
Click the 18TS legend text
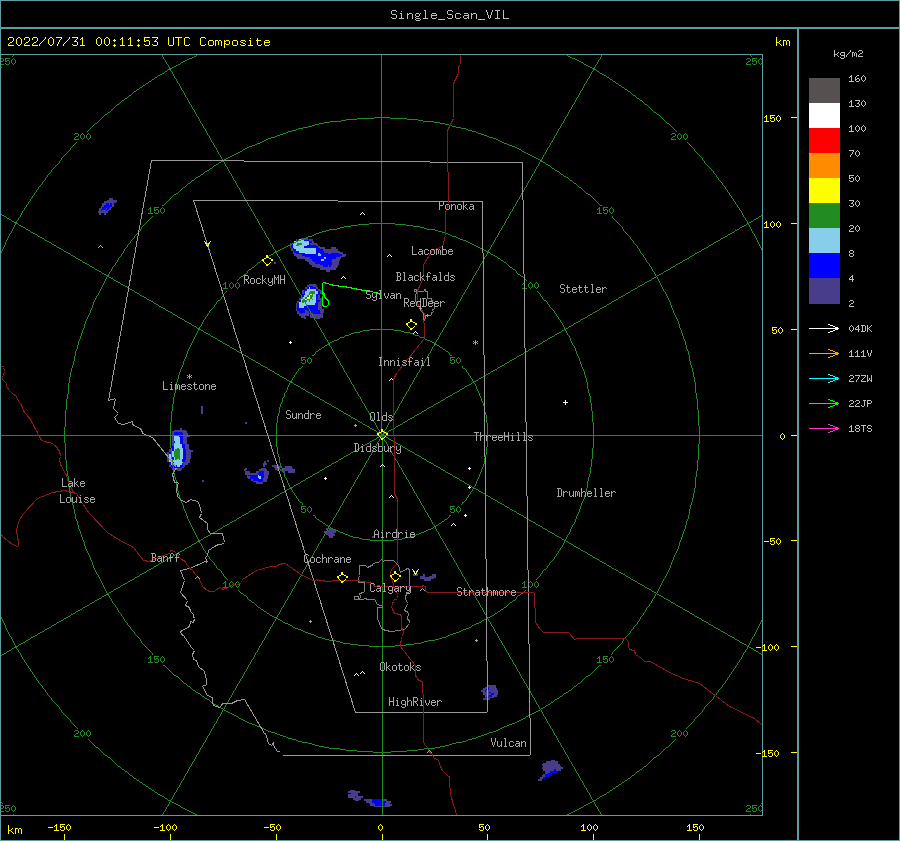[860, 429]
